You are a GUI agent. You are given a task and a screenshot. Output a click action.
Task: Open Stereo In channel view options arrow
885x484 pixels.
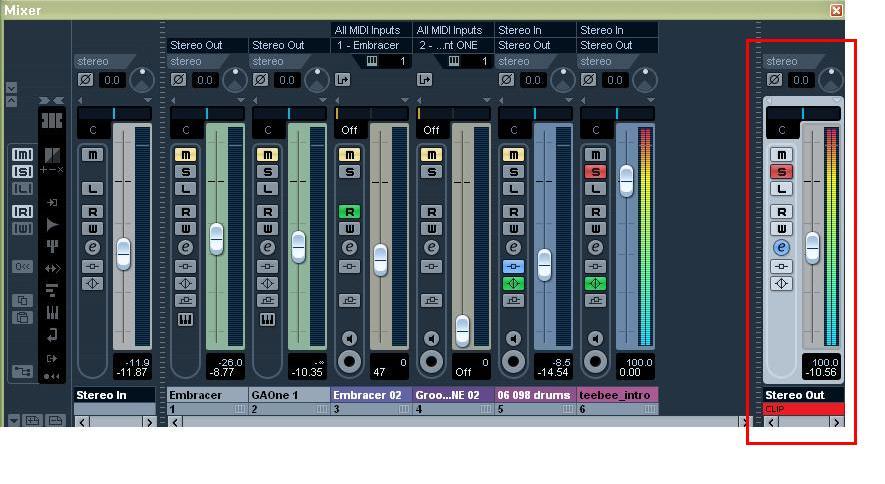pos(147,100)
